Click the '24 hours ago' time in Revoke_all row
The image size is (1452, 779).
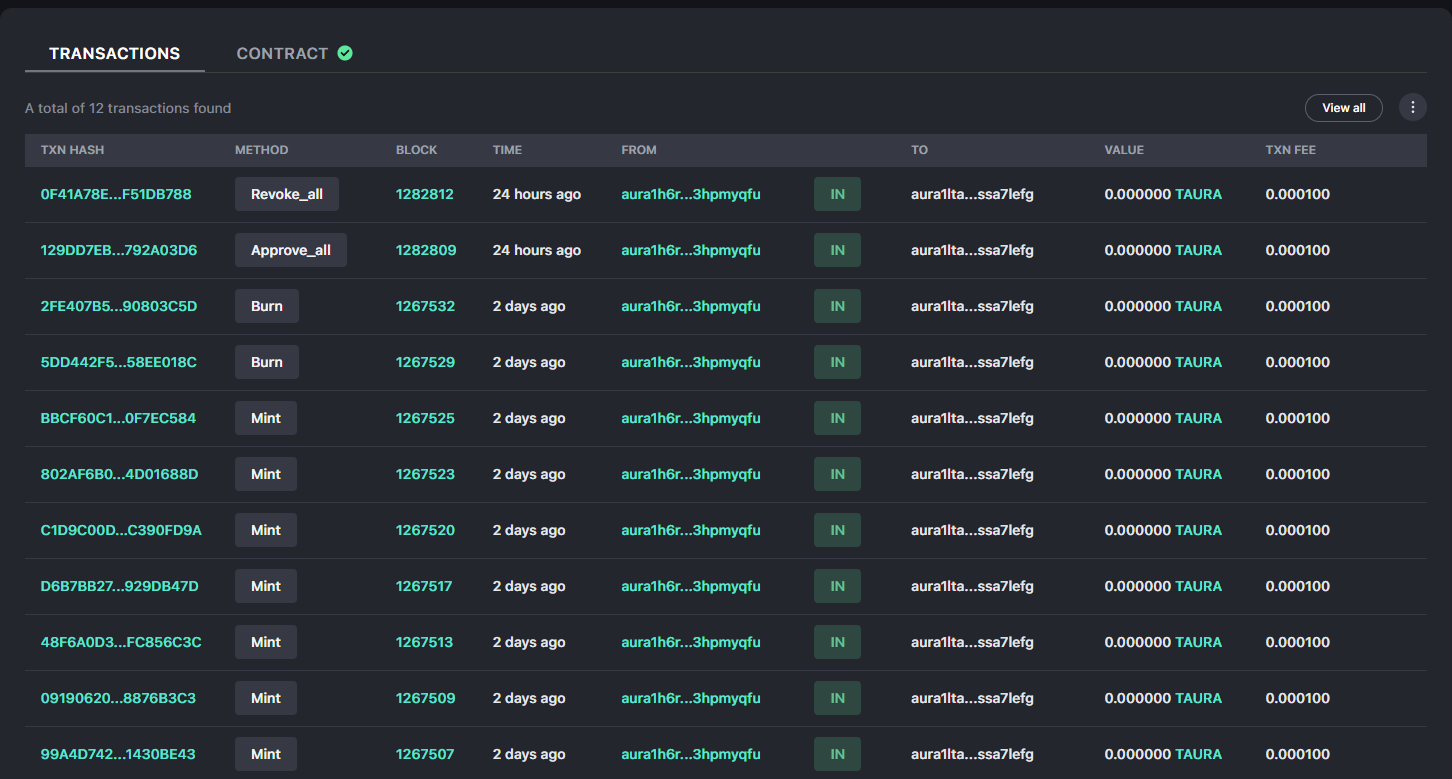pos(537,194)
